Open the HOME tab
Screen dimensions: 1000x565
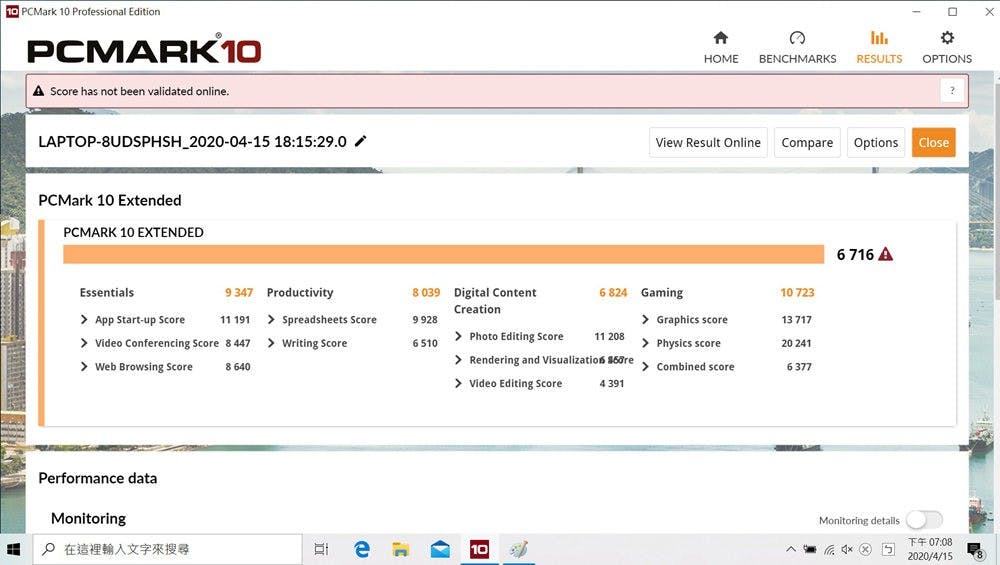[721, 48]
